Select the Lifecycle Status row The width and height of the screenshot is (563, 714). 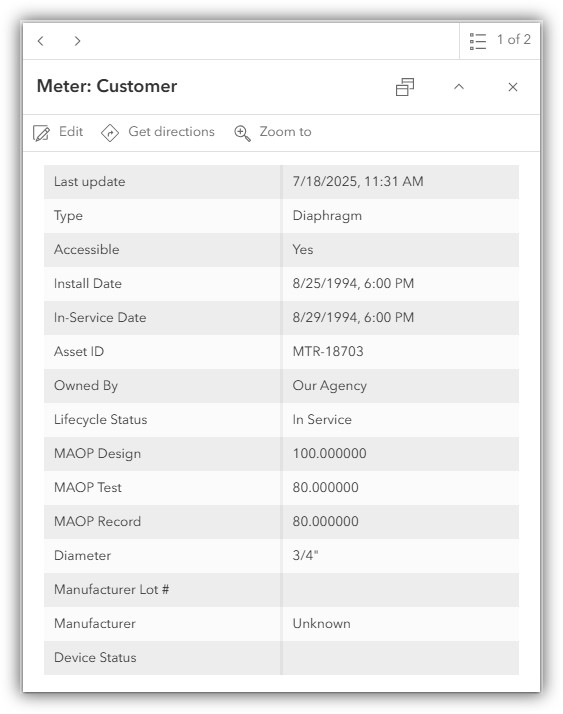click(x=282, y=419)
